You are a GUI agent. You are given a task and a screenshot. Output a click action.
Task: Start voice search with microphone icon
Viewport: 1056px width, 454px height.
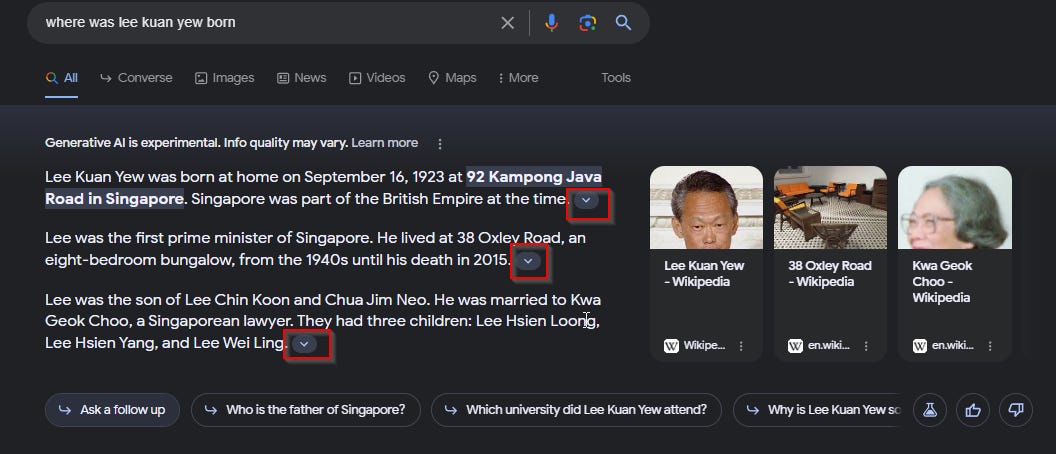552,23
